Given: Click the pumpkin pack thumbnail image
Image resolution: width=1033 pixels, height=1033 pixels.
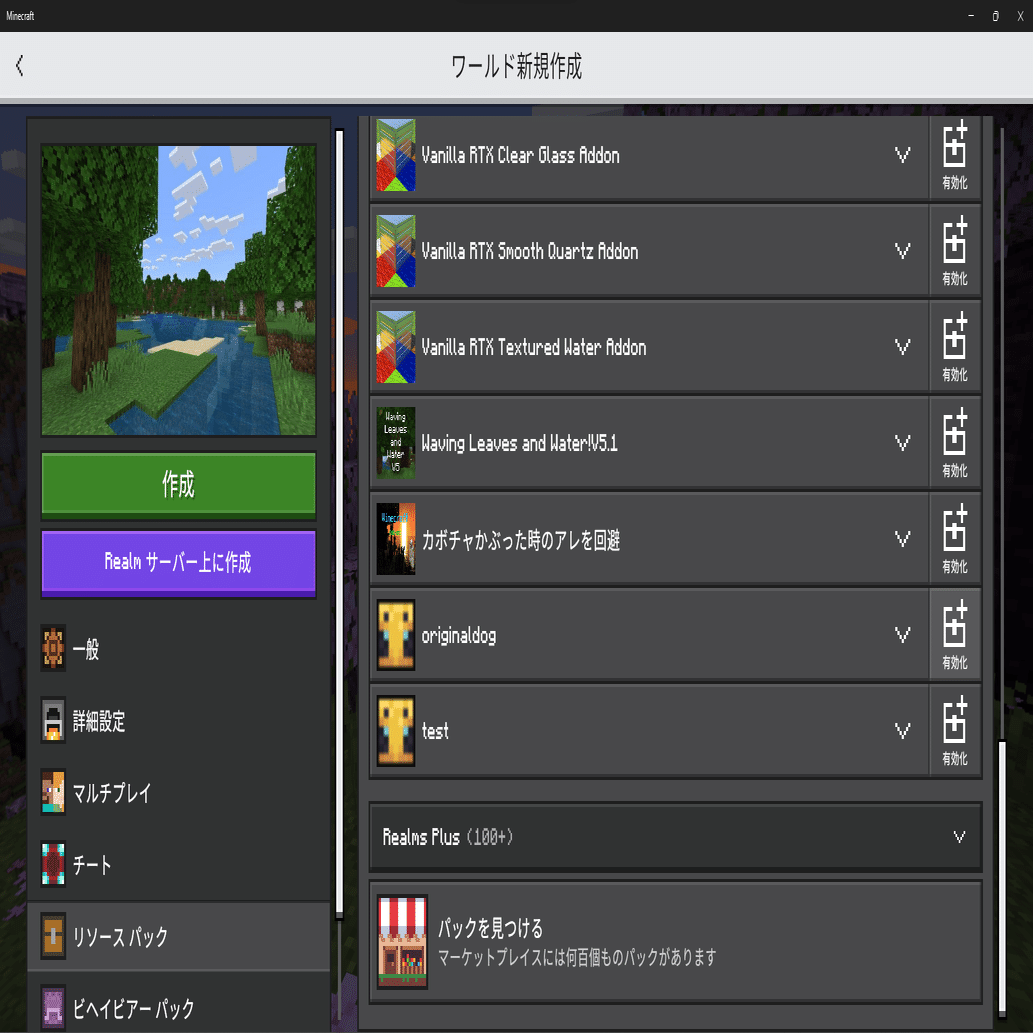Looking at the screenshot, I should pyautogui.click(x=395, y=539).
